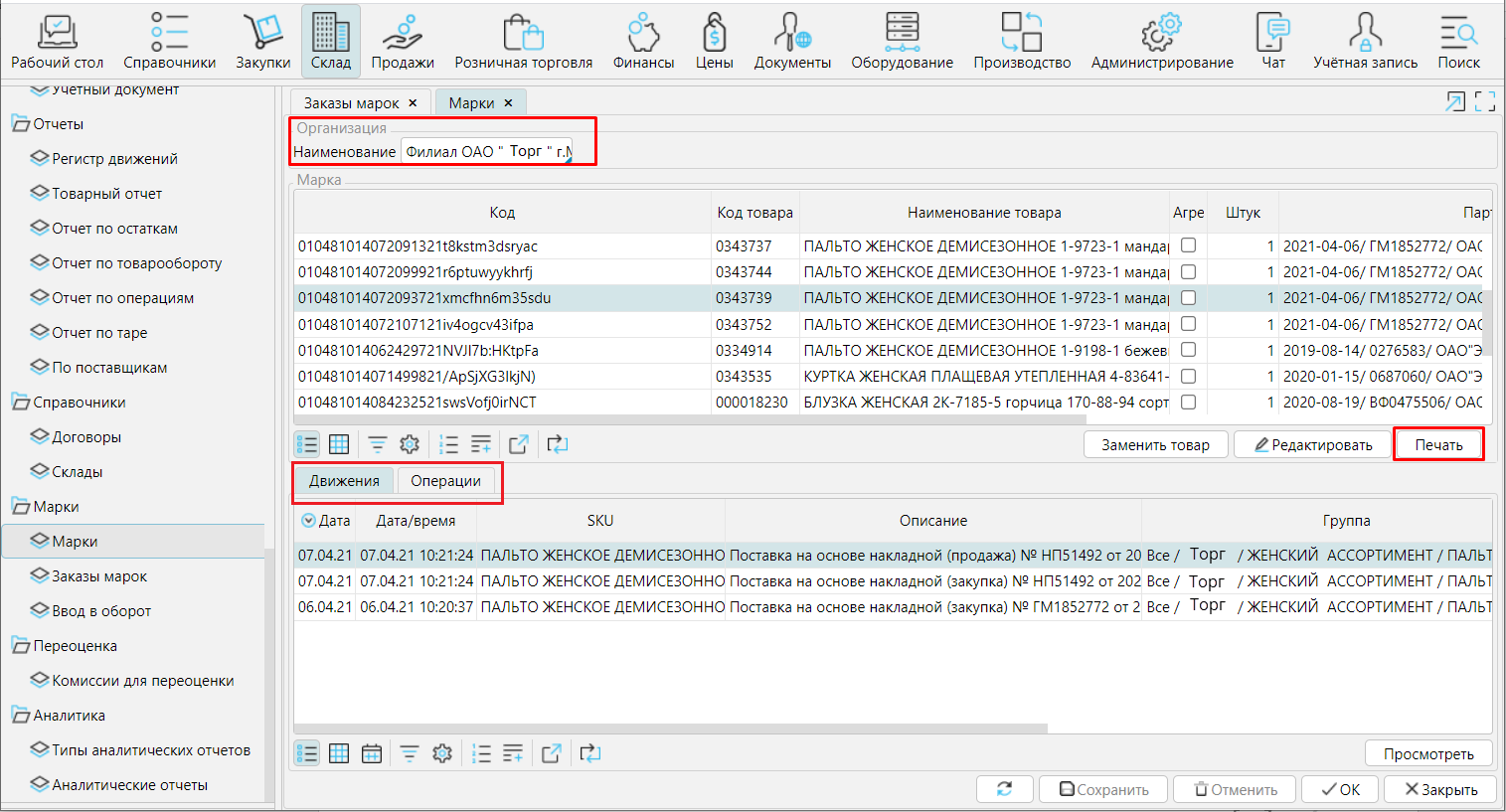Switch marks table to grid view
1506x812 pixels.
click(x=339, y=444)
